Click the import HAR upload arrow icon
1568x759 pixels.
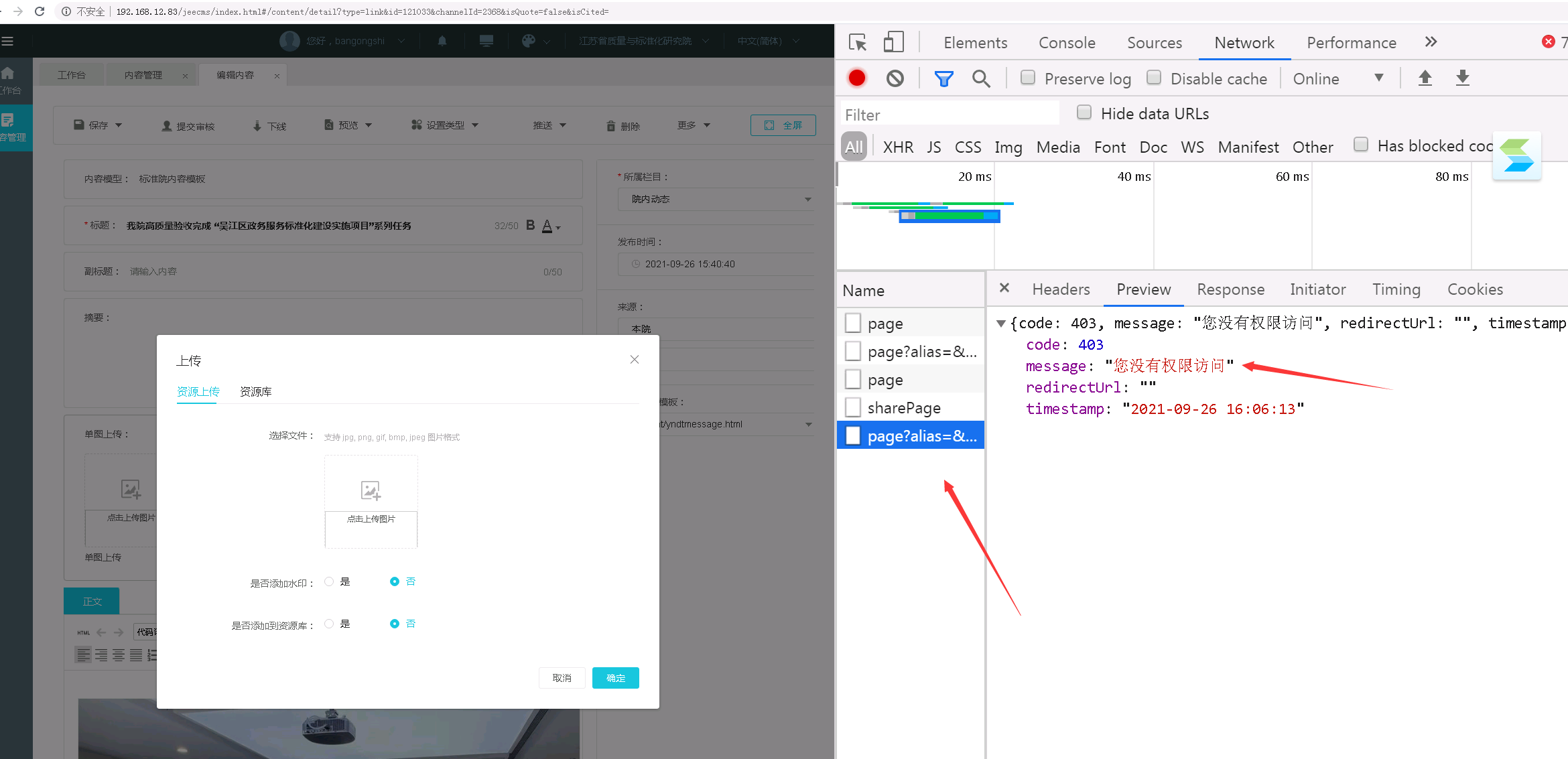tap(1425, 78)
